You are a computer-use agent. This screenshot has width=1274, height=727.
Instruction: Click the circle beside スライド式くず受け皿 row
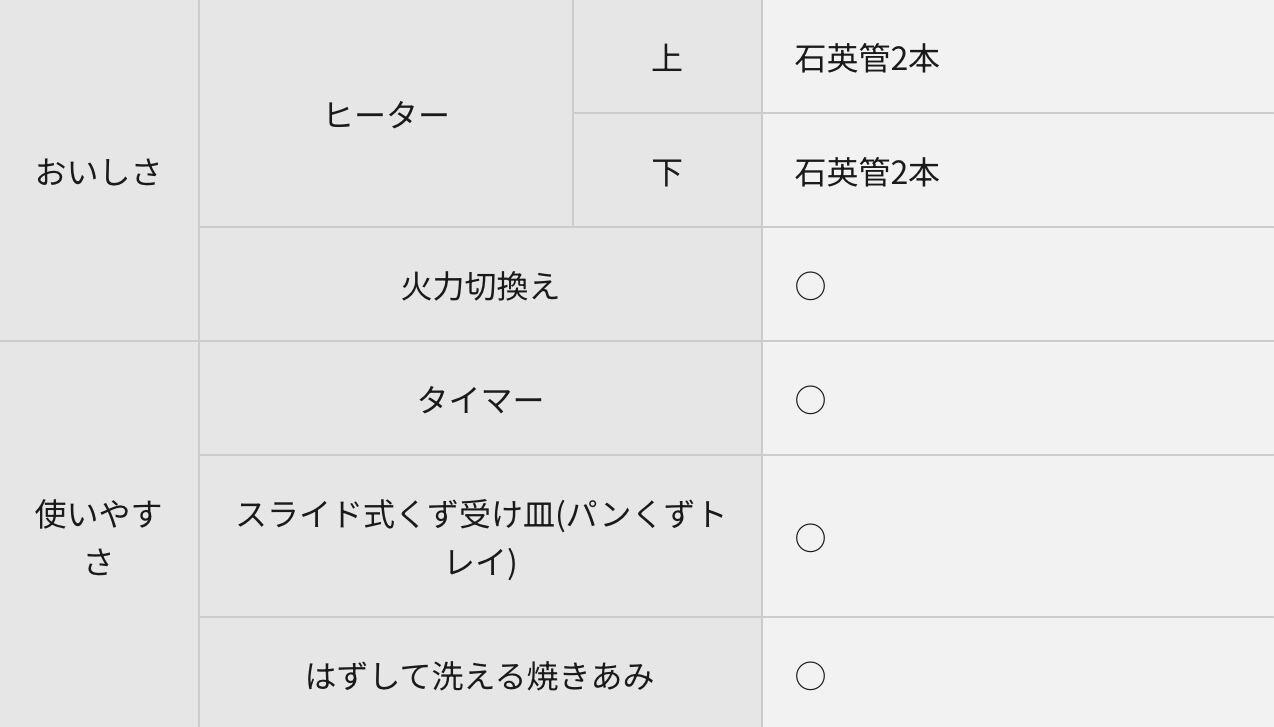pos(810,538)
